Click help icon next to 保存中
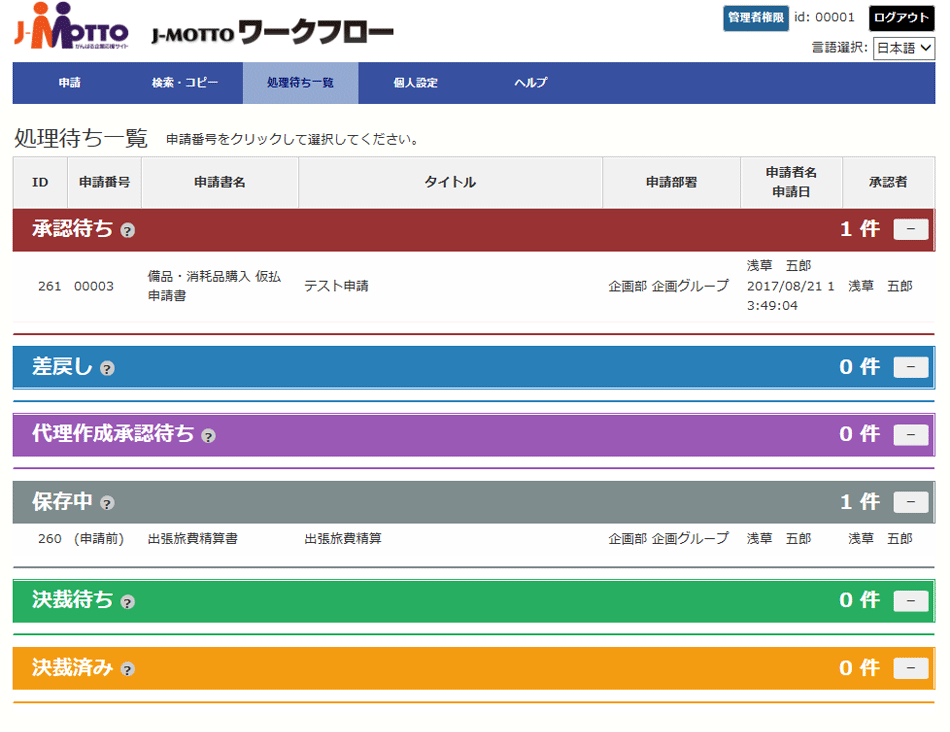The image size is (950, 732). coord(107,503)
